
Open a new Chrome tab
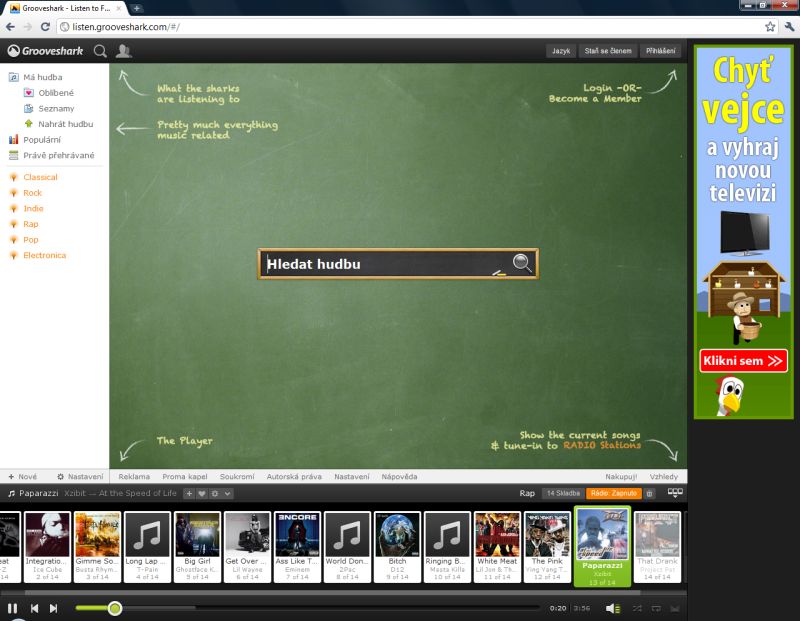137,8
